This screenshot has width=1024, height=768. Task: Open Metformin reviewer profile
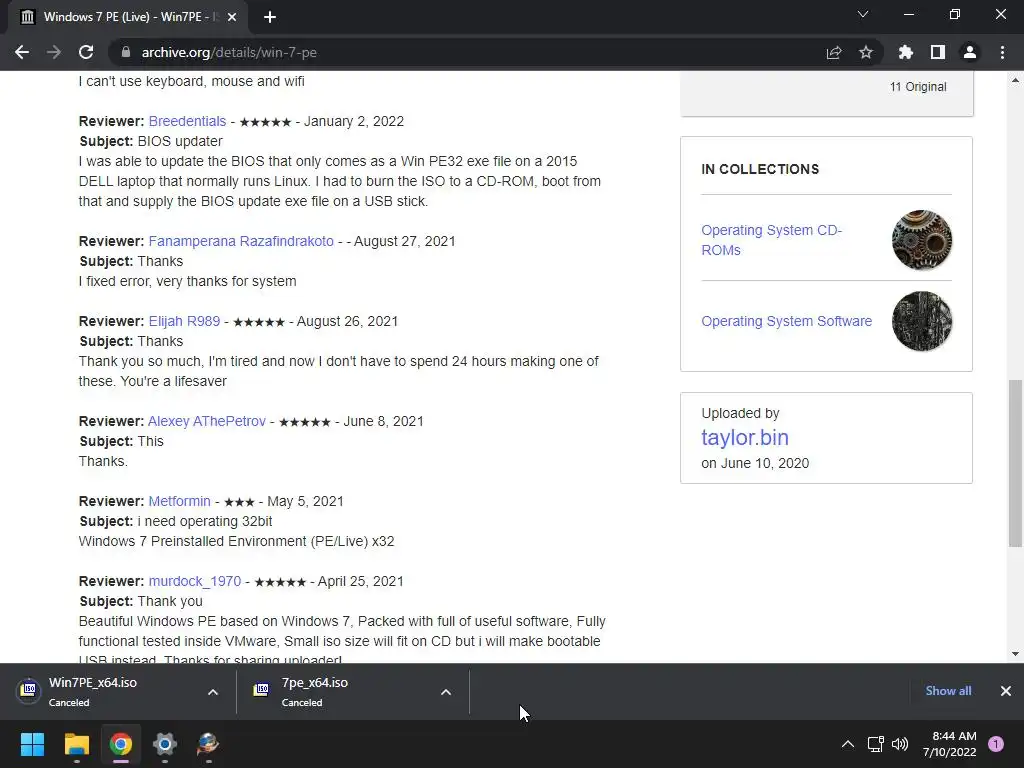pyautogui.click(x=180, y=502)
